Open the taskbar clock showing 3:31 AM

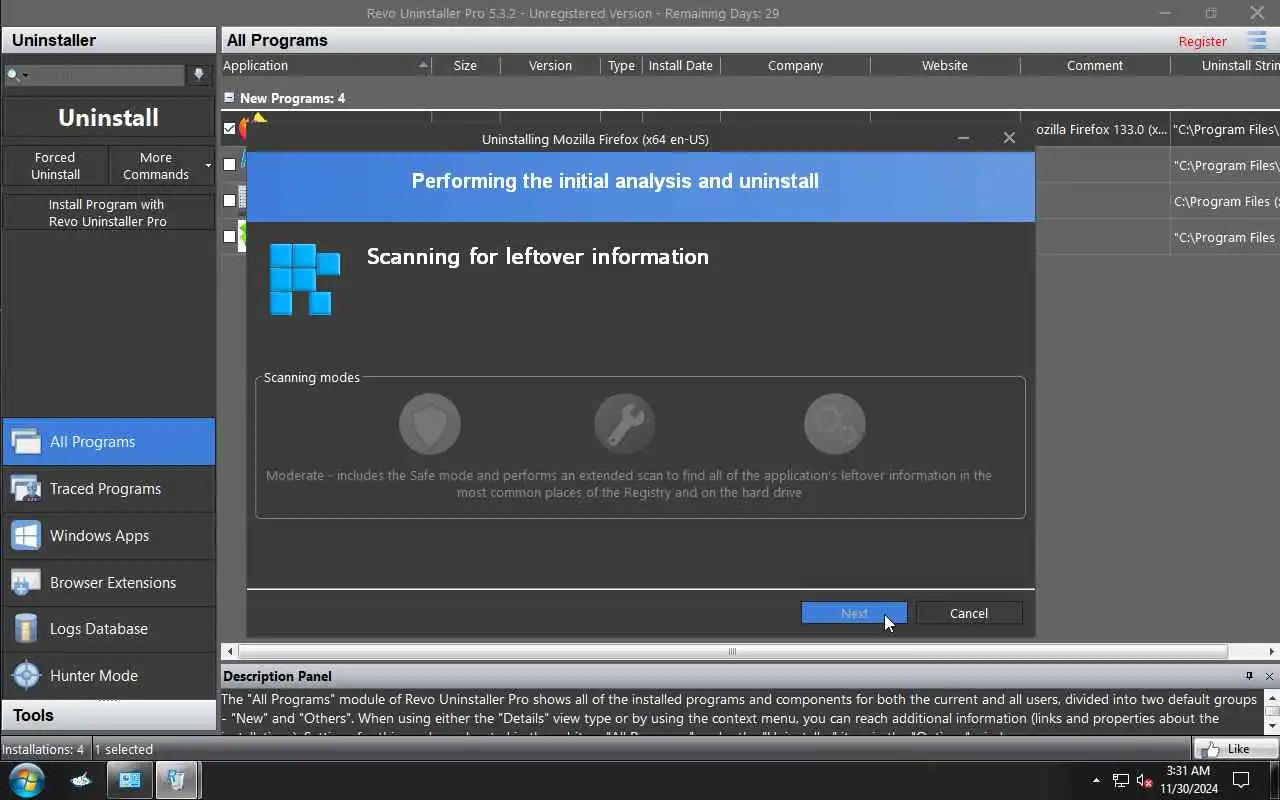point(1188,780)
